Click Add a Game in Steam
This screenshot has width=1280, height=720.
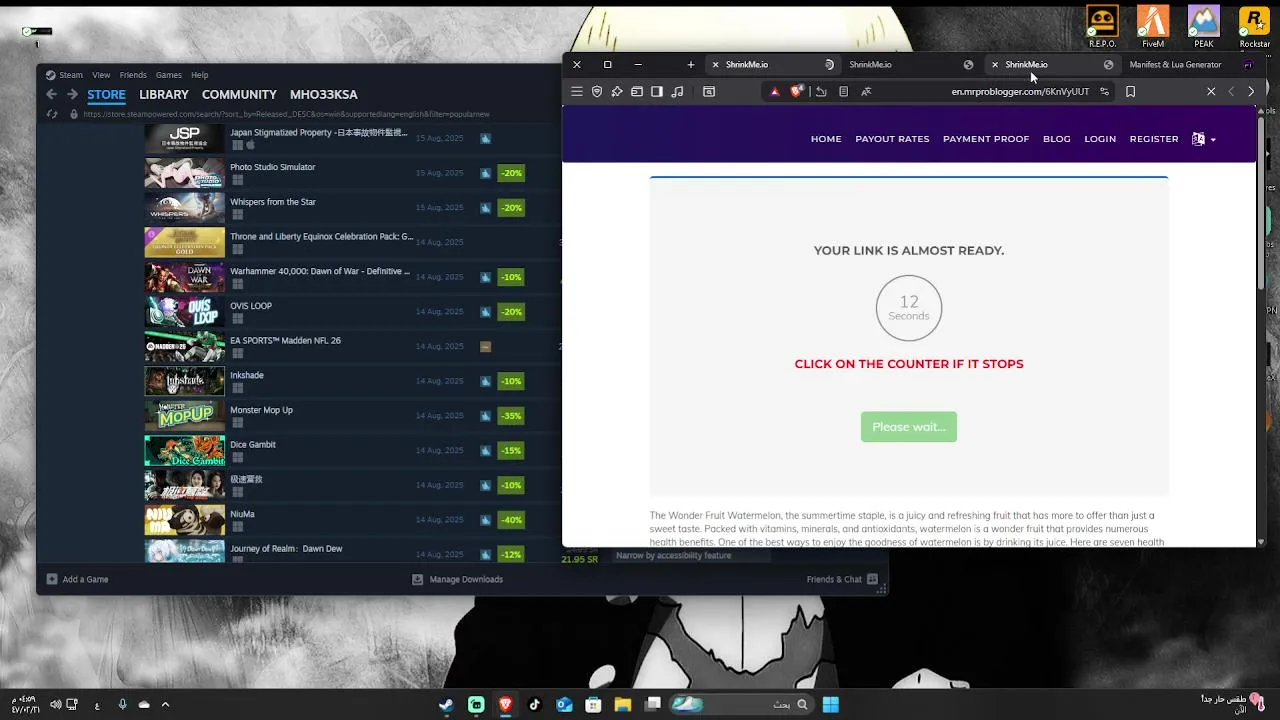(77, 579)
